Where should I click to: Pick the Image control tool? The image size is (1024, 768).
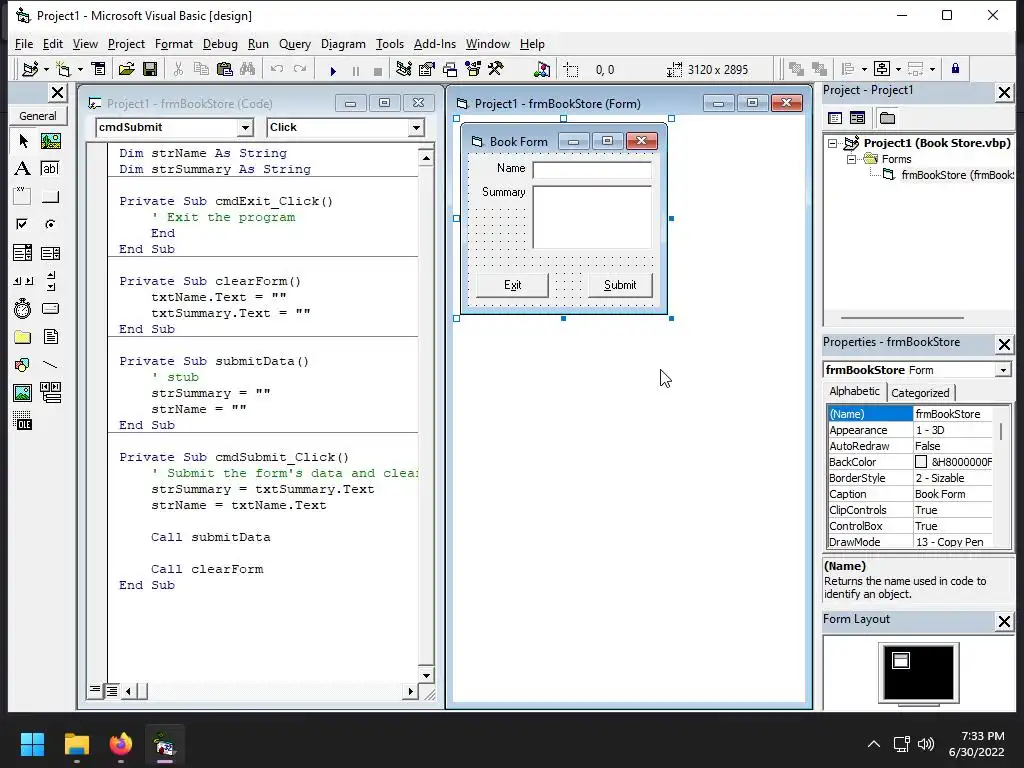pyautogui.click(x=23, y=392)
